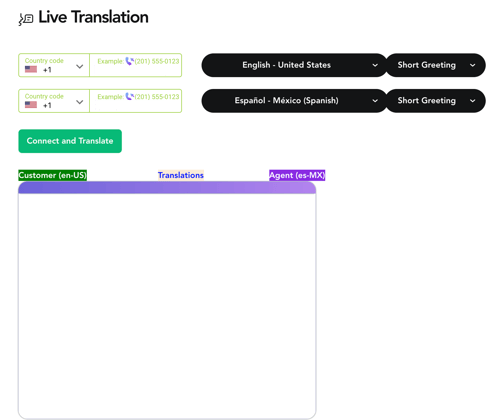This screenshot has height=420, width=500.
Task: Open the second Short Greeting dropdown
Action: pyautogui.click(x=436, y=101)
